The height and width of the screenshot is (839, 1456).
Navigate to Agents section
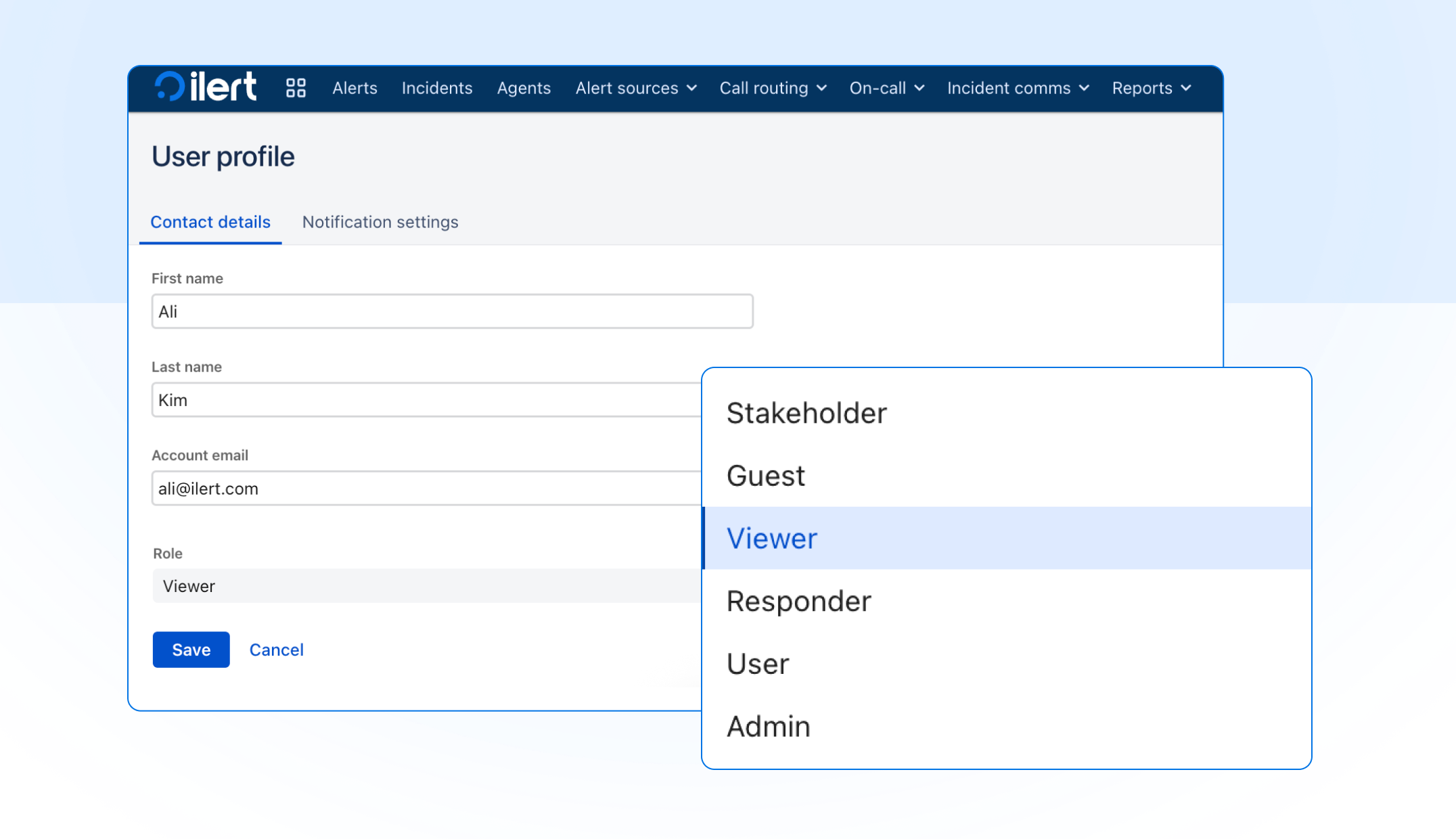pyautogui.click(x=524, y=88)
